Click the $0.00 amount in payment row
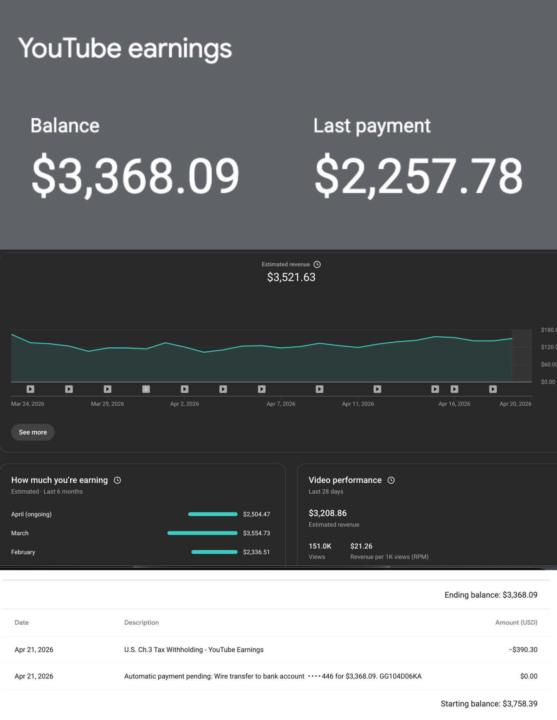This screenshot has width=557, height=720. pyautogui.click(x=529, y=676)
